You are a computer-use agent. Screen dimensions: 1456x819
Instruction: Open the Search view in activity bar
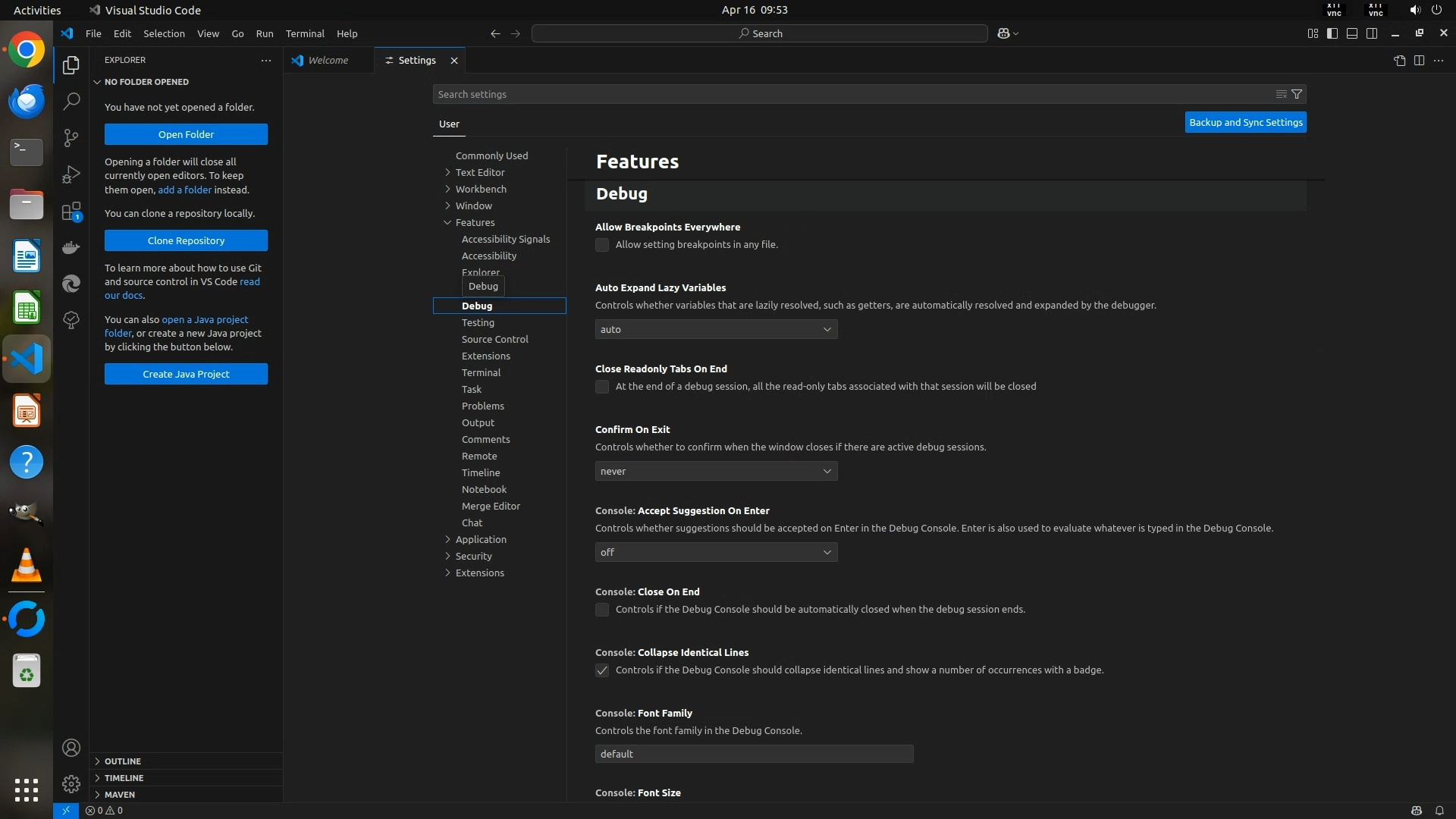click(71, 101)
